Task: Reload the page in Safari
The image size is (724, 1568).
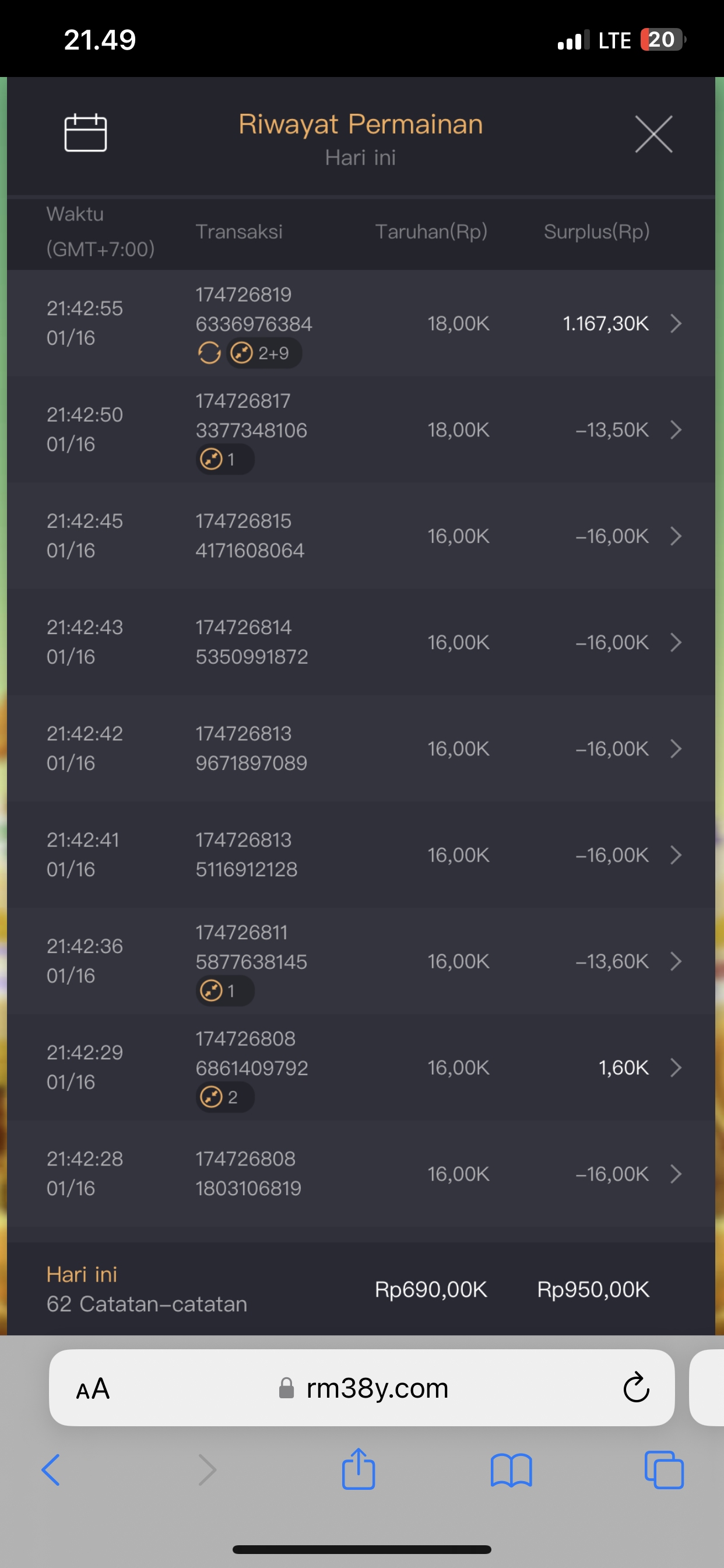Action: (x=636, y=1388)
